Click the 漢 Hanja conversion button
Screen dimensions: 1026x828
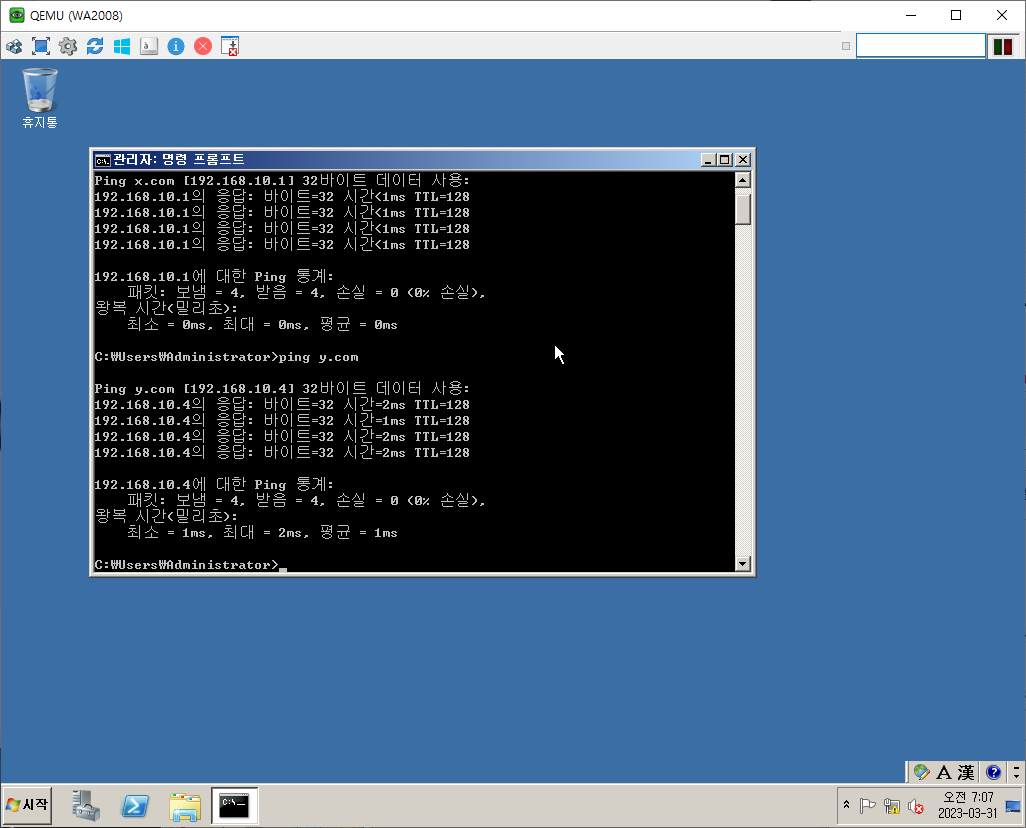966,772
